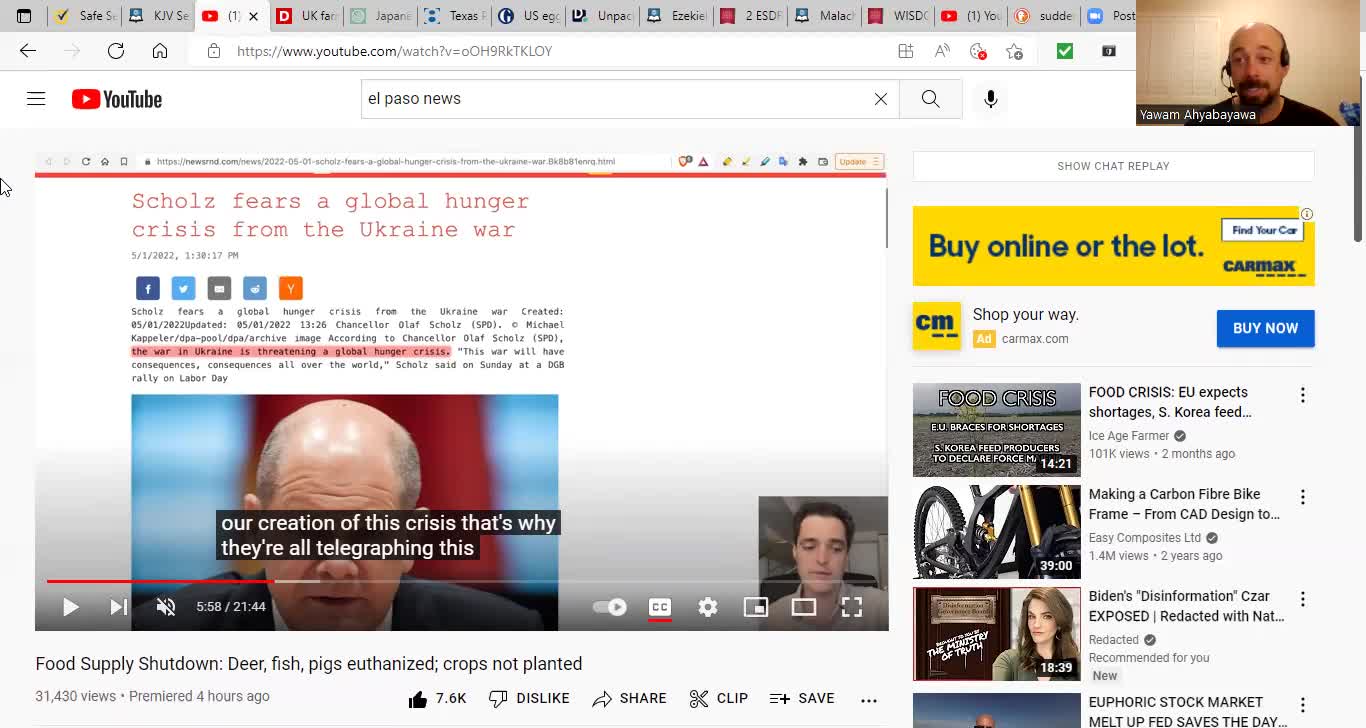
Task: Add this page to favorites
Action: tap(1014, 51)
